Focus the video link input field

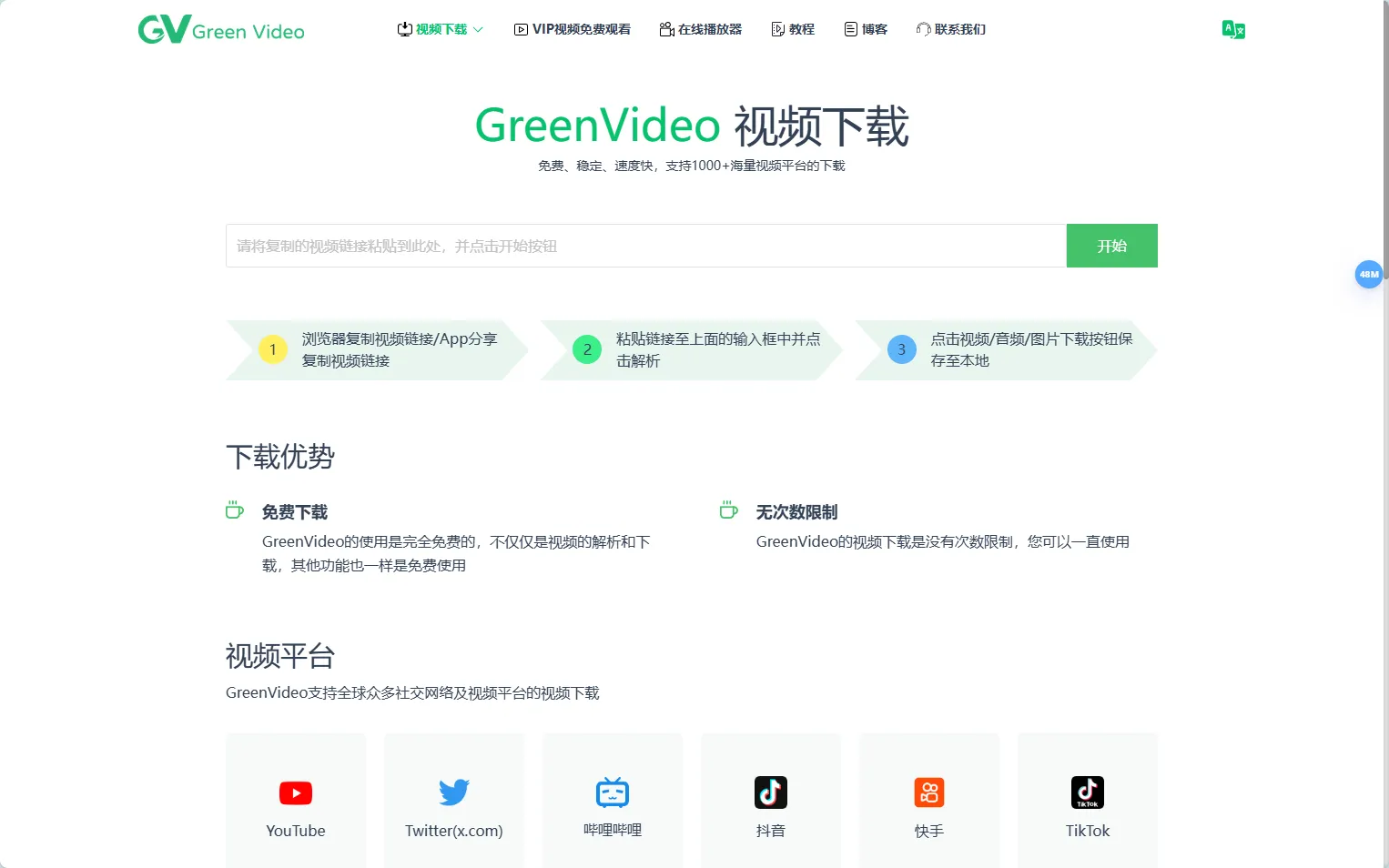646,246
